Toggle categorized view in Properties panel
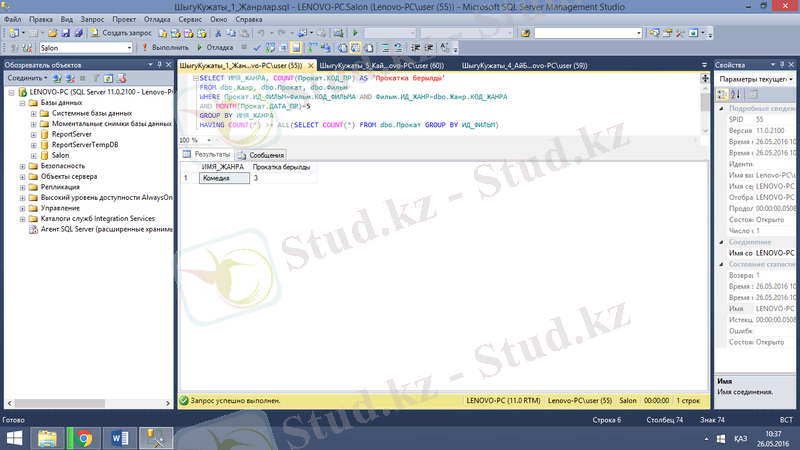Image resolution: width=800 pixels, height=450 pixels. point(722,94)
